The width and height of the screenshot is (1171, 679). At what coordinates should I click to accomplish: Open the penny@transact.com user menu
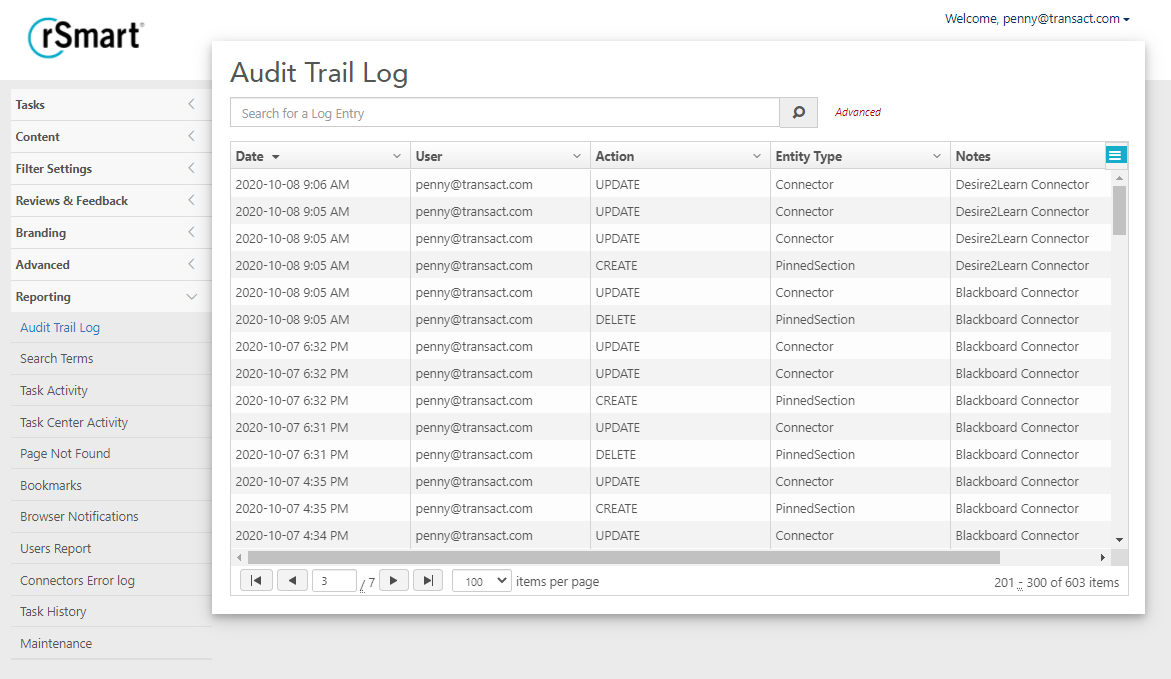coord(1037,19)
